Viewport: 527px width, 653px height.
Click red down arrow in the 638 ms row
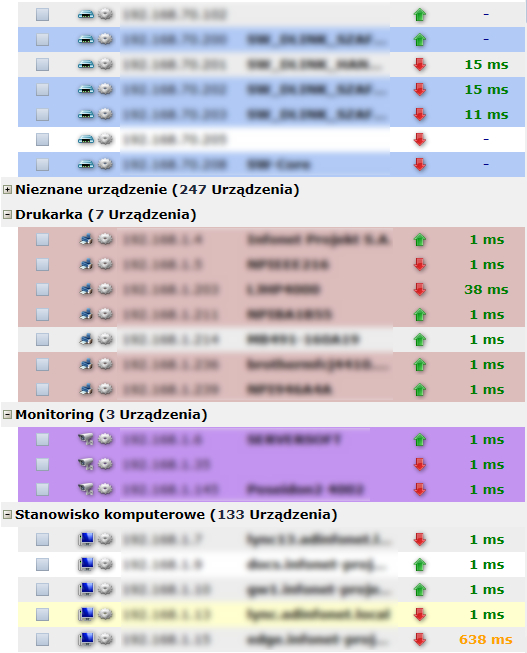pos(420,640)
